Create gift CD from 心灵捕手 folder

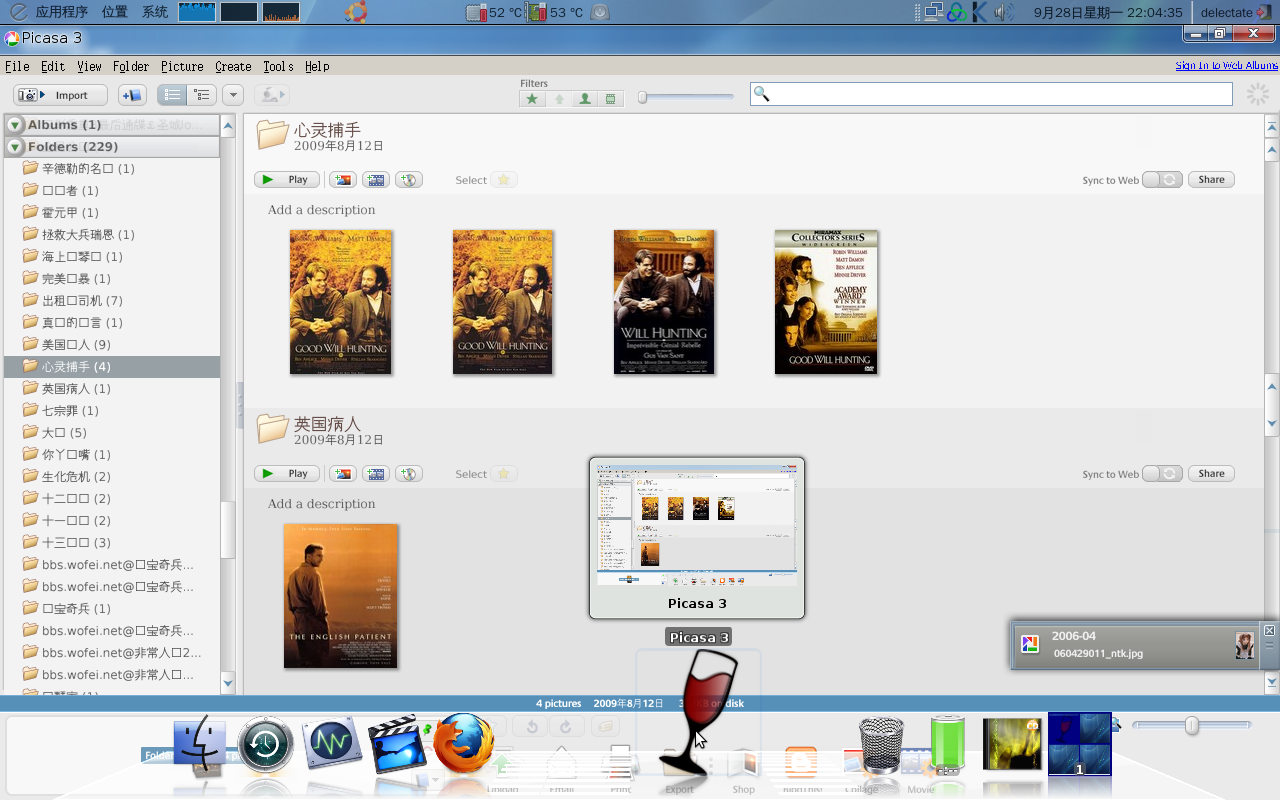pos(409,180)
